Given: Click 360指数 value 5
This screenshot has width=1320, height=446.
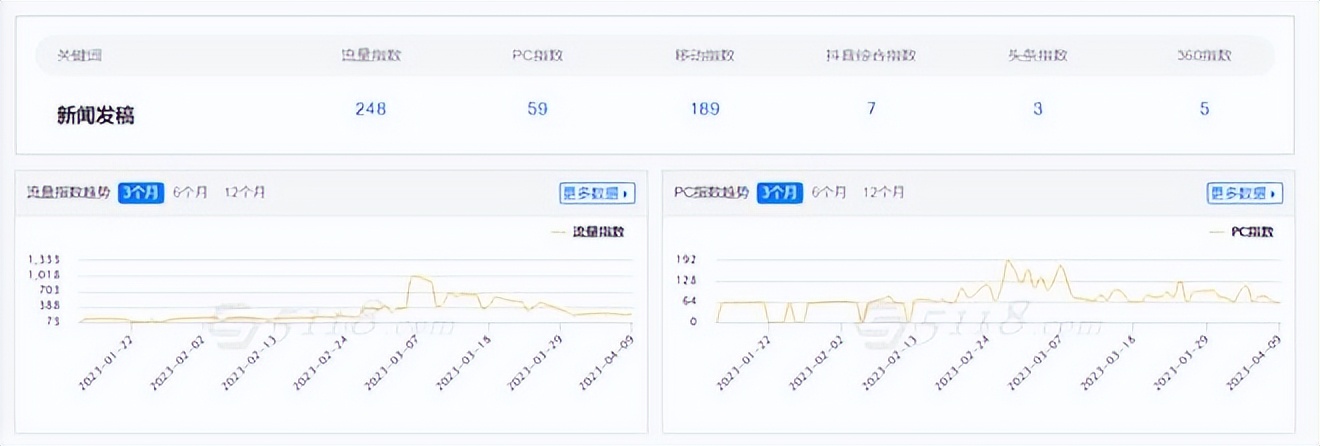Looking at the screenshot, I should [x=1205, y=109].
